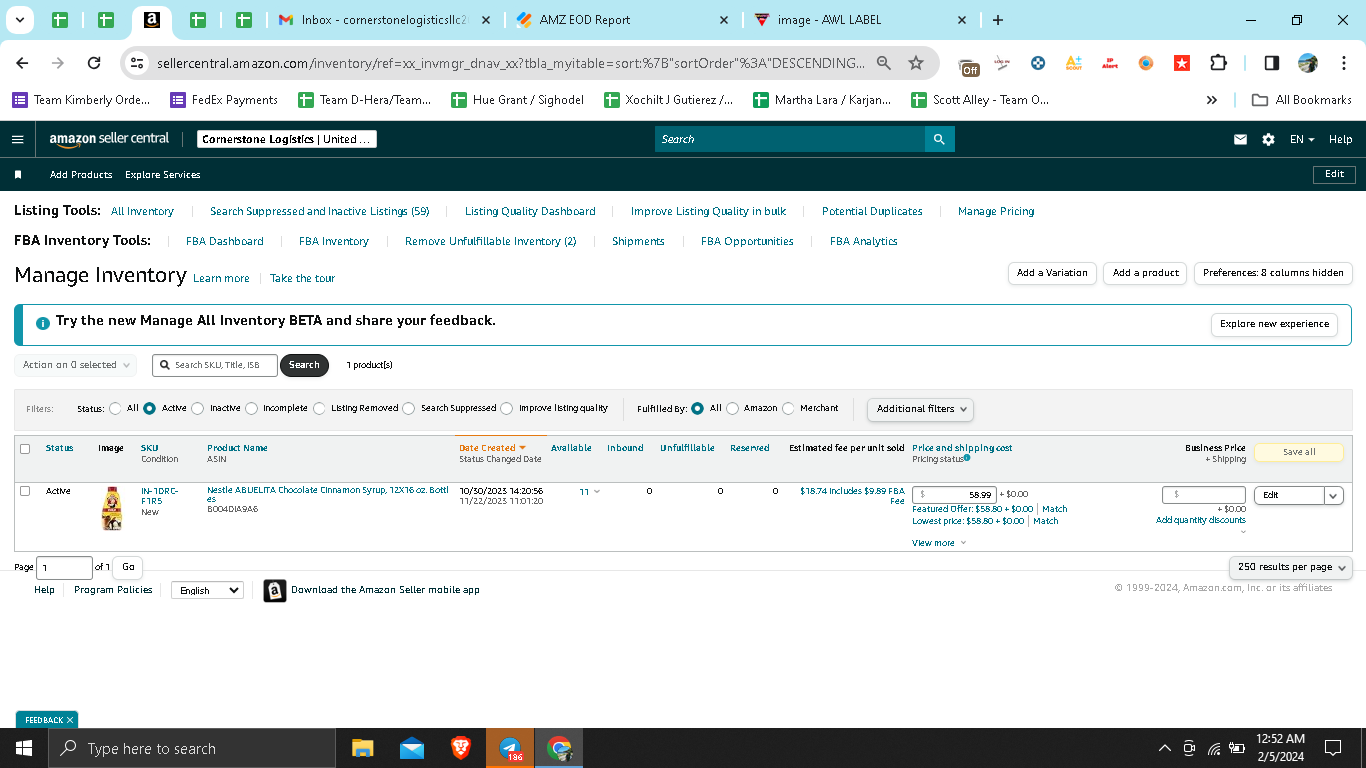Open the footer English language selector
This screenshot has height=768, width=1366.
tap(207, 590)
